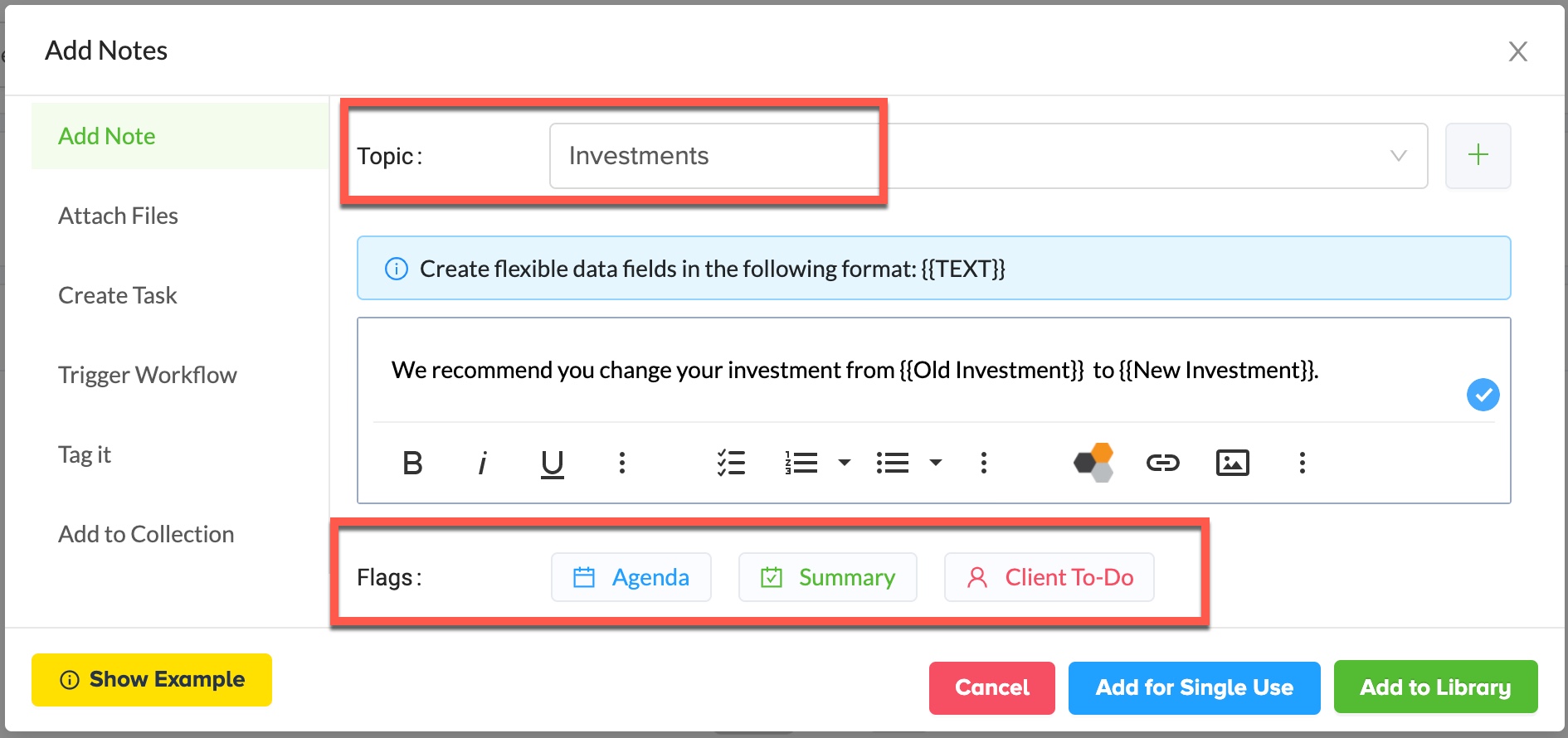Viewport: 1568px width, 738px height.
Task: Click the hexagon color blocks icon
Action: tap(1093, 463)
